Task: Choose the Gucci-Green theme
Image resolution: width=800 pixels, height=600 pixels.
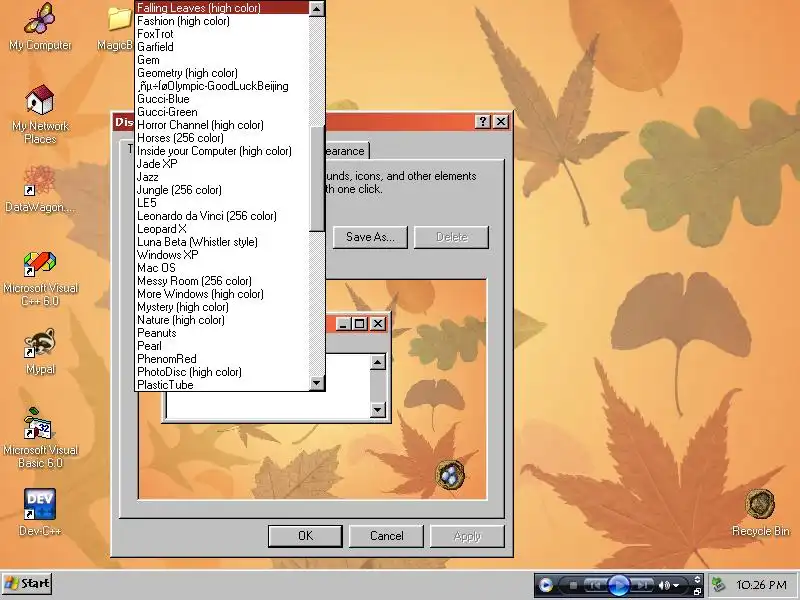Action: point(222,112)
